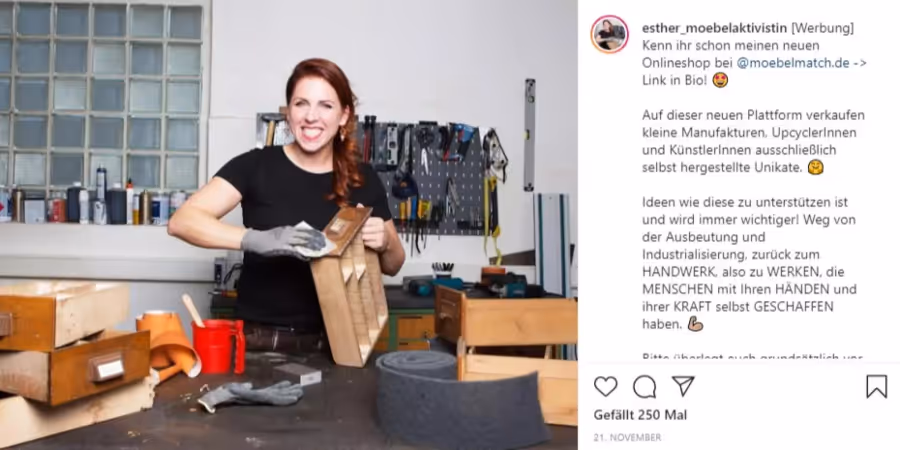View who liked via Gefällt 250 Mal
Image resolution: width=900 pixels, height=450 pixels.
point(640,415)
